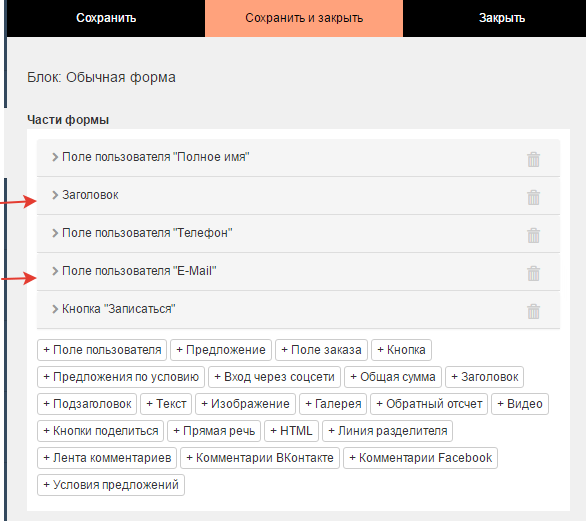Add an Обратный отсчет element
The image size is (586, 521).
coord(429,404)
